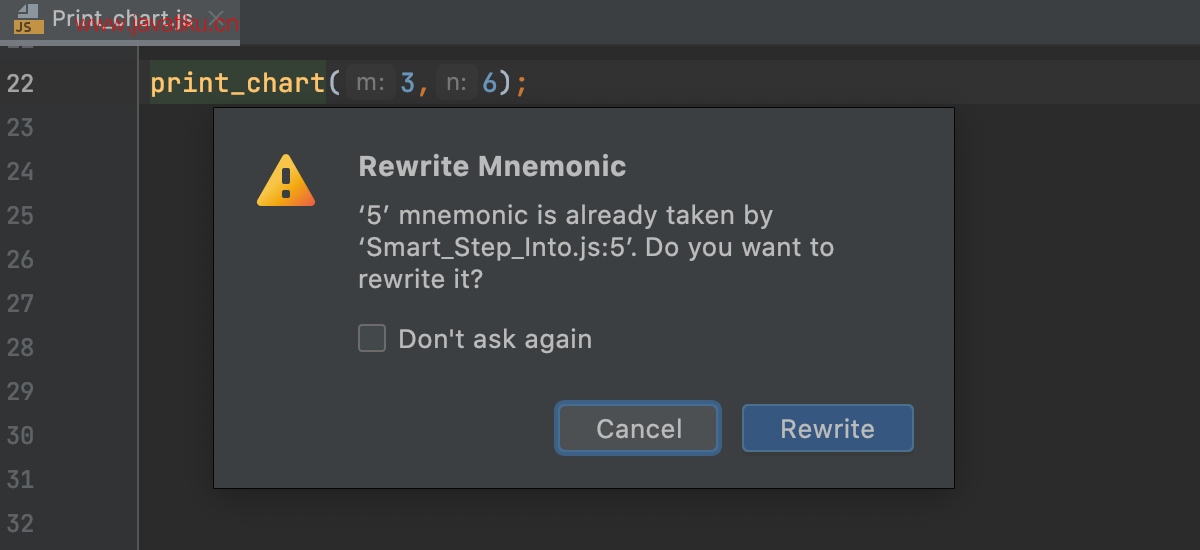1200x550 pixels.
Task: Click gutter line number 24
Action: click(20, 172)
